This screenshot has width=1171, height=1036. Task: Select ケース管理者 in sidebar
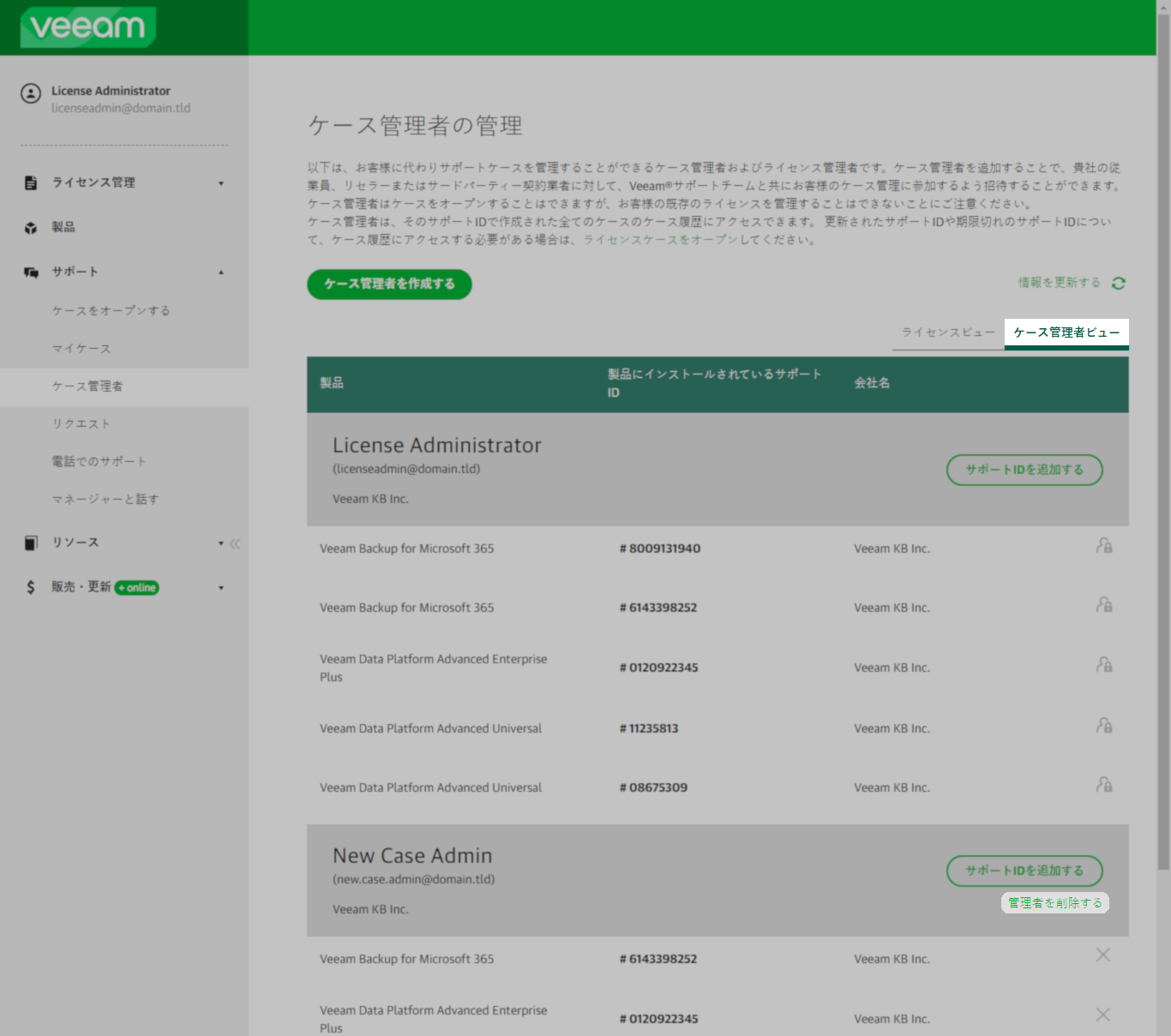coord(124,386)
